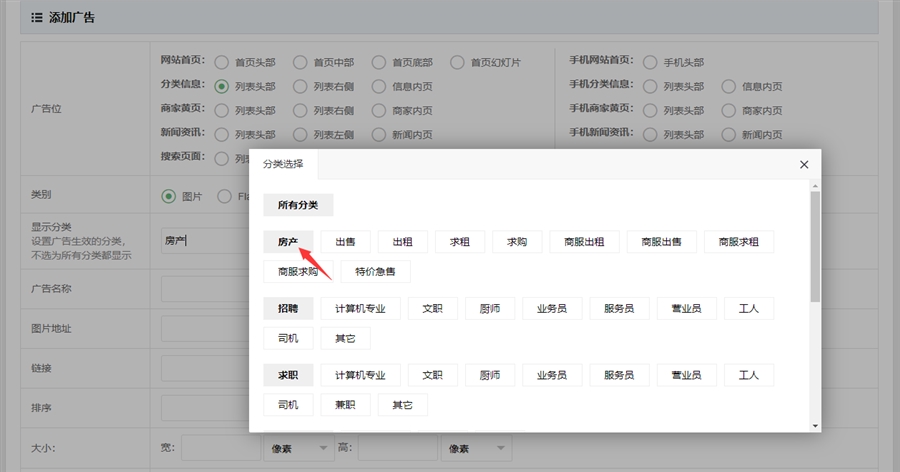Open the height 像素 unit dropdown
This screenshot has width=900, height=472.
click(476, 448)
